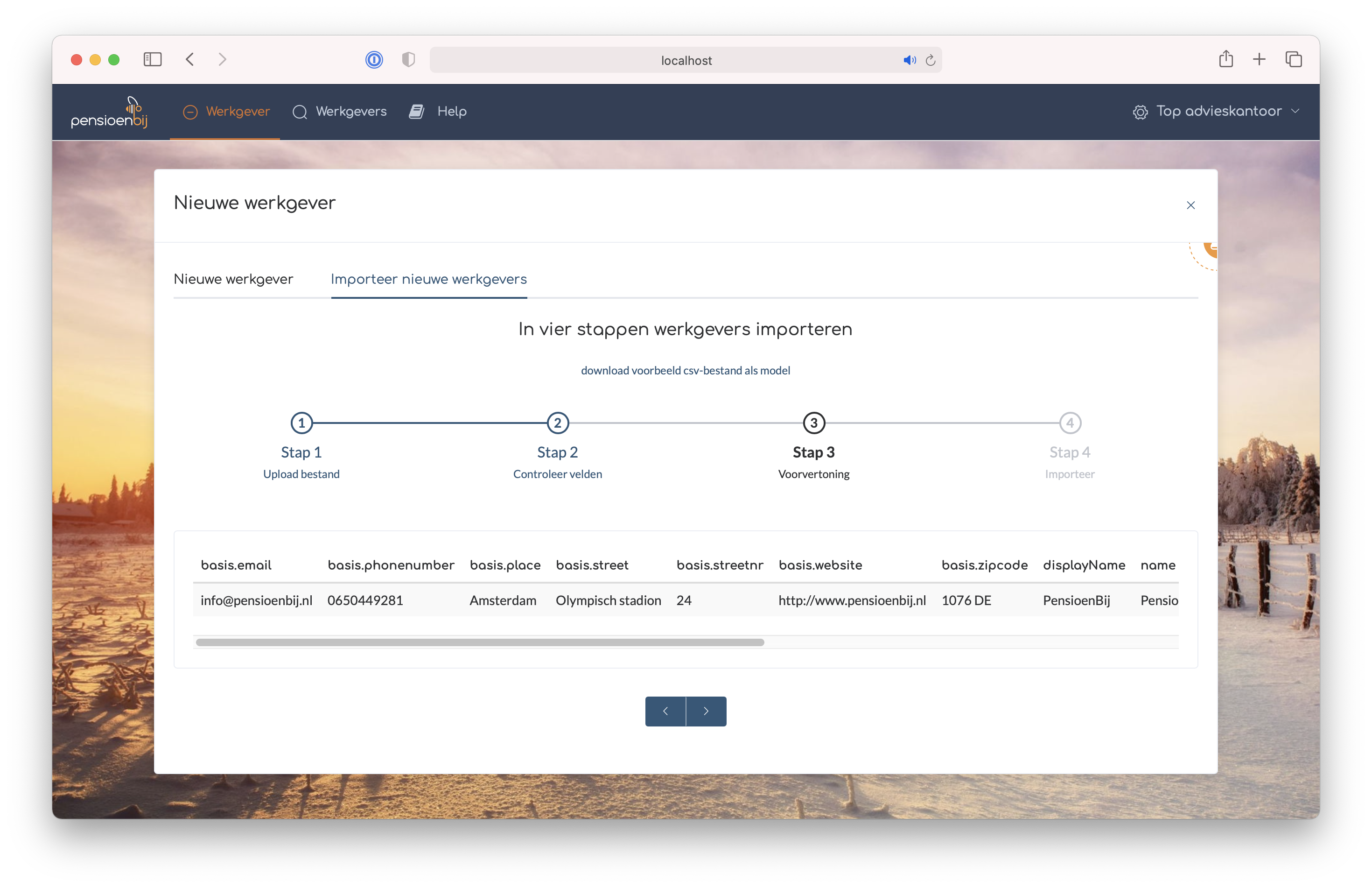
Task: Click the info@pensioenbij.nl cell
Action: coord(256,600)
